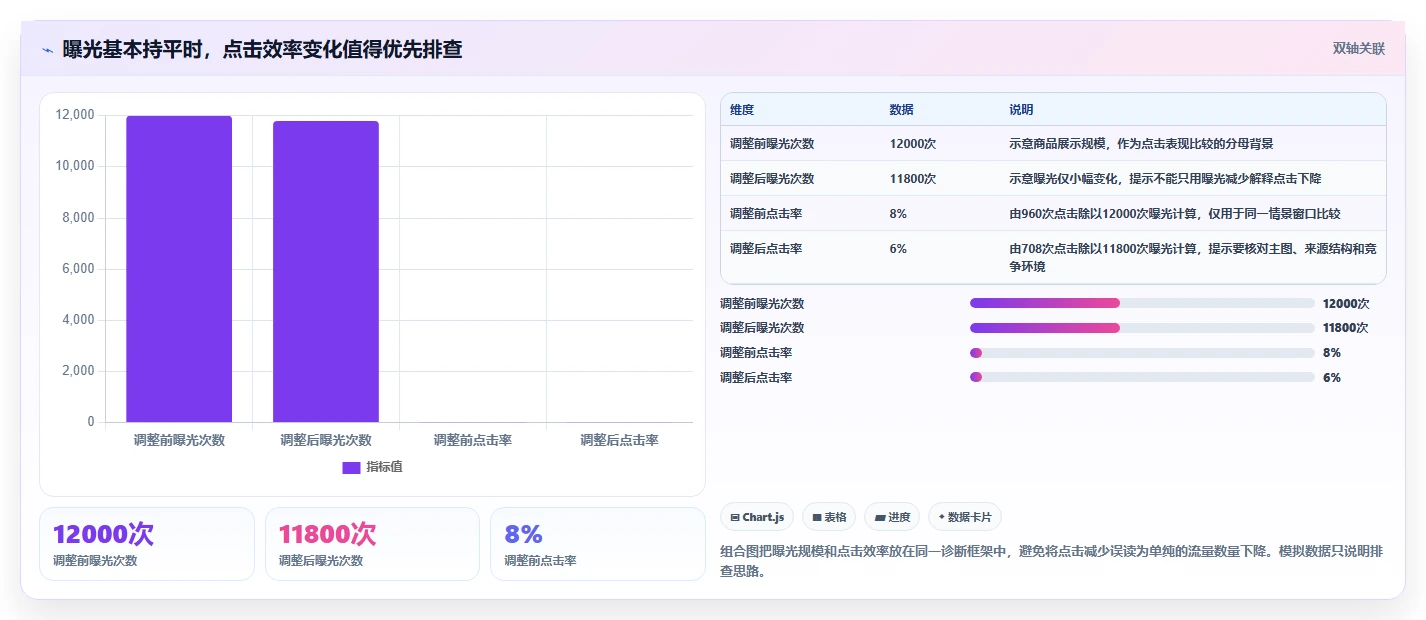Viewport: 1426px width, 620px height.
Task: Click the x-axis label 调整后点击率 in chart
Action: (x=620, y=440)
